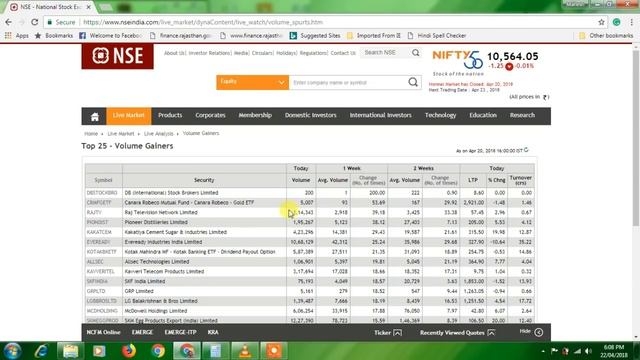Click search icon next to Search NSE
This screenshot has width=640, height=360.
click(x=416, y=53)
